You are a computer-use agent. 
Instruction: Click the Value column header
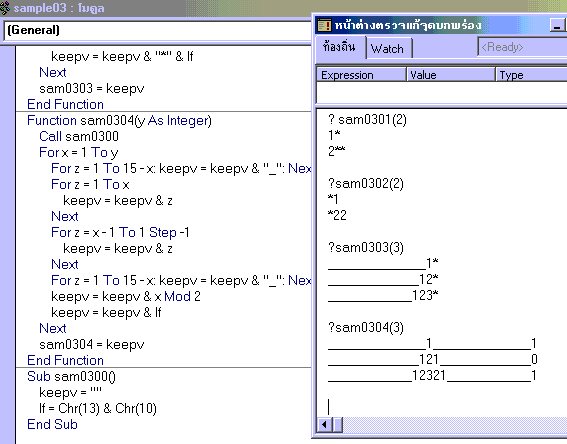pos(451,74)
